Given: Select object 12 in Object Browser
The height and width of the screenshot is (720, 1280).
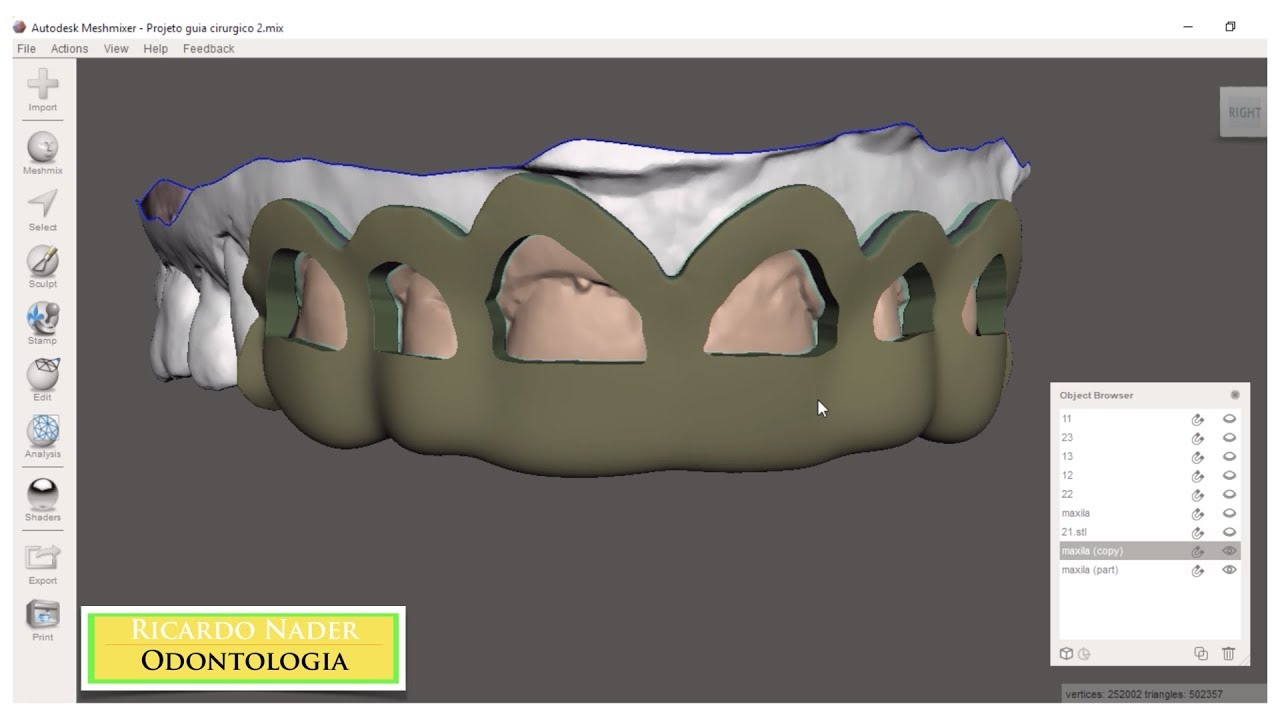Looking at the screenshot, I should click(1149, 476).
